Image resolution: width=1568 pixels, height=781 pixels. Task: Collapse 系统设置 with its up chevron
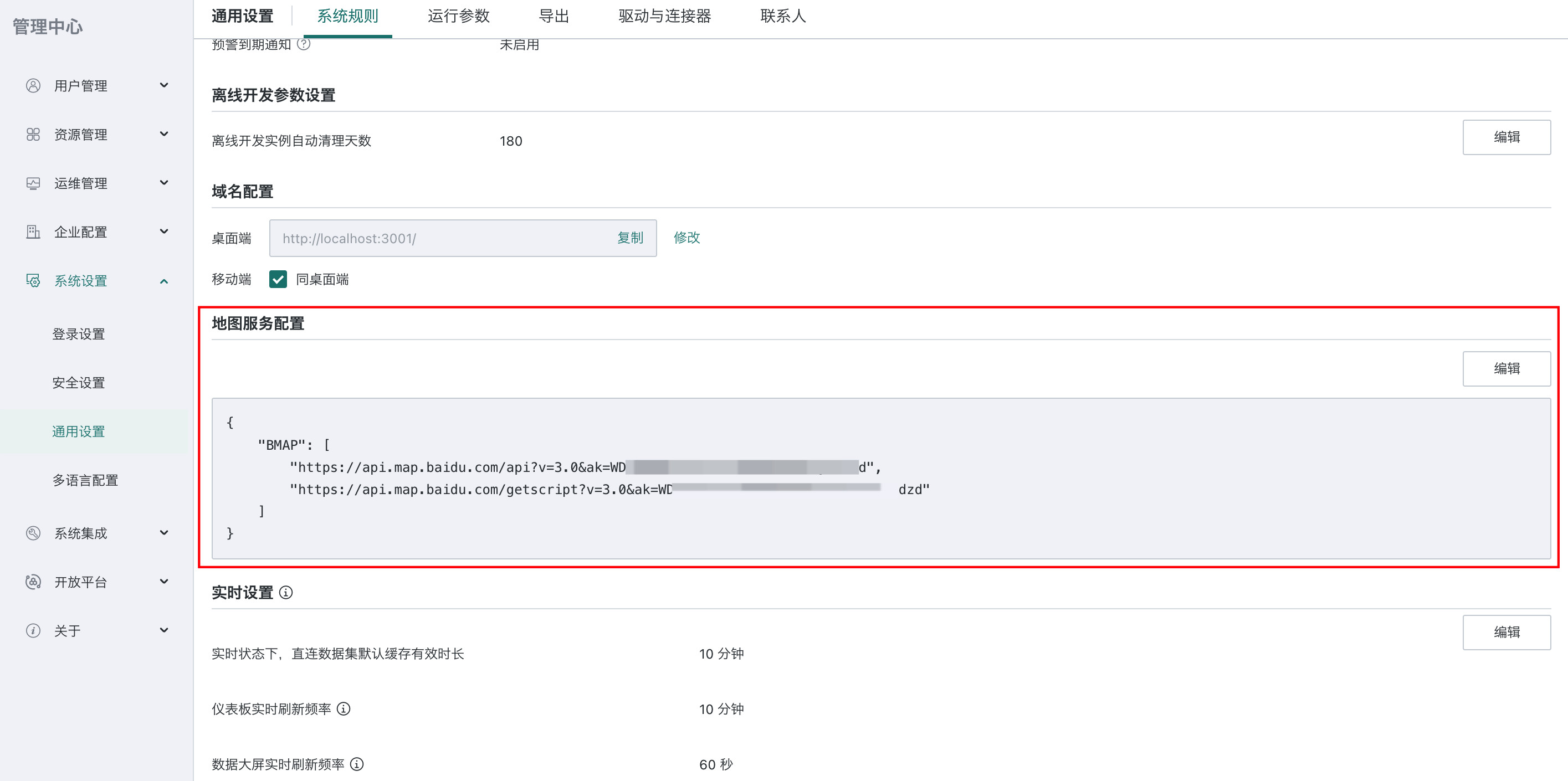coord(164,281)
